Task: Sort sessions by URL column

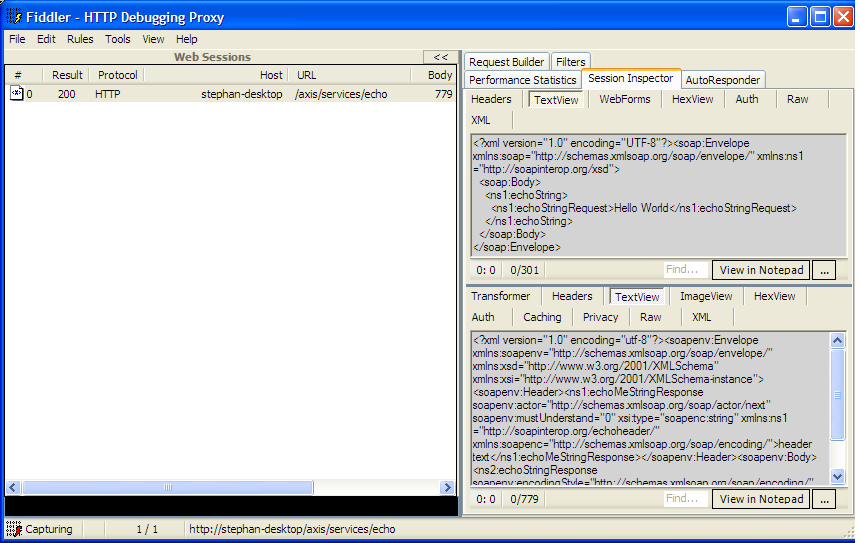Action: coord(349,75)
